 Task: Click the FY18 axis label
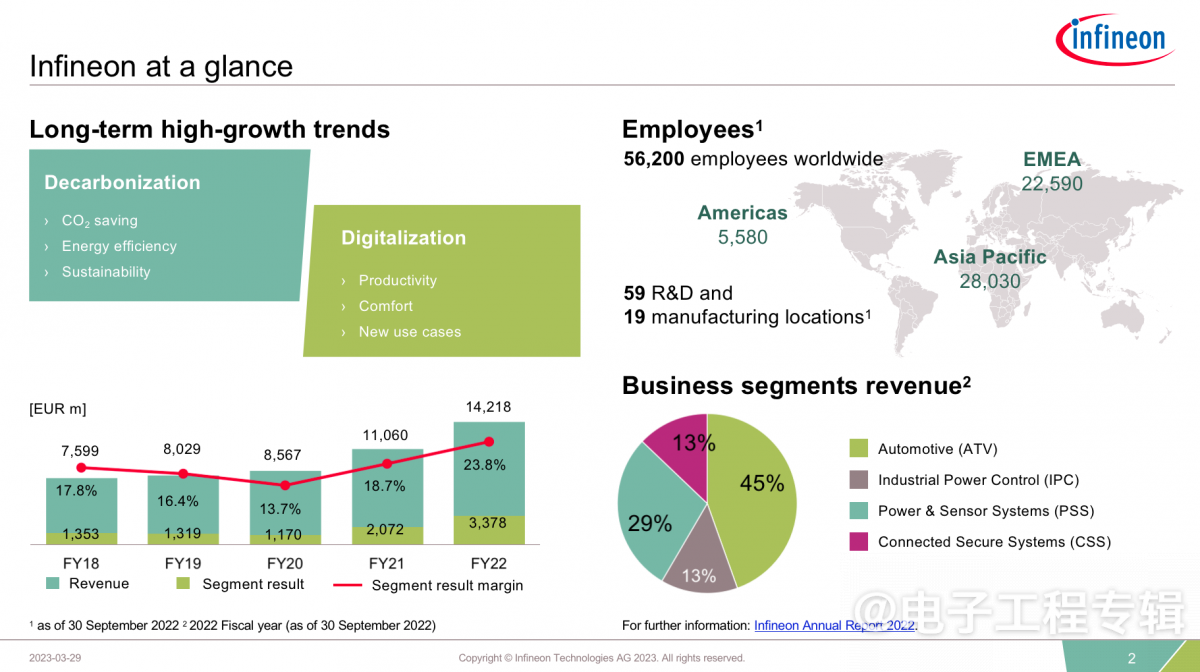(81, 563)
